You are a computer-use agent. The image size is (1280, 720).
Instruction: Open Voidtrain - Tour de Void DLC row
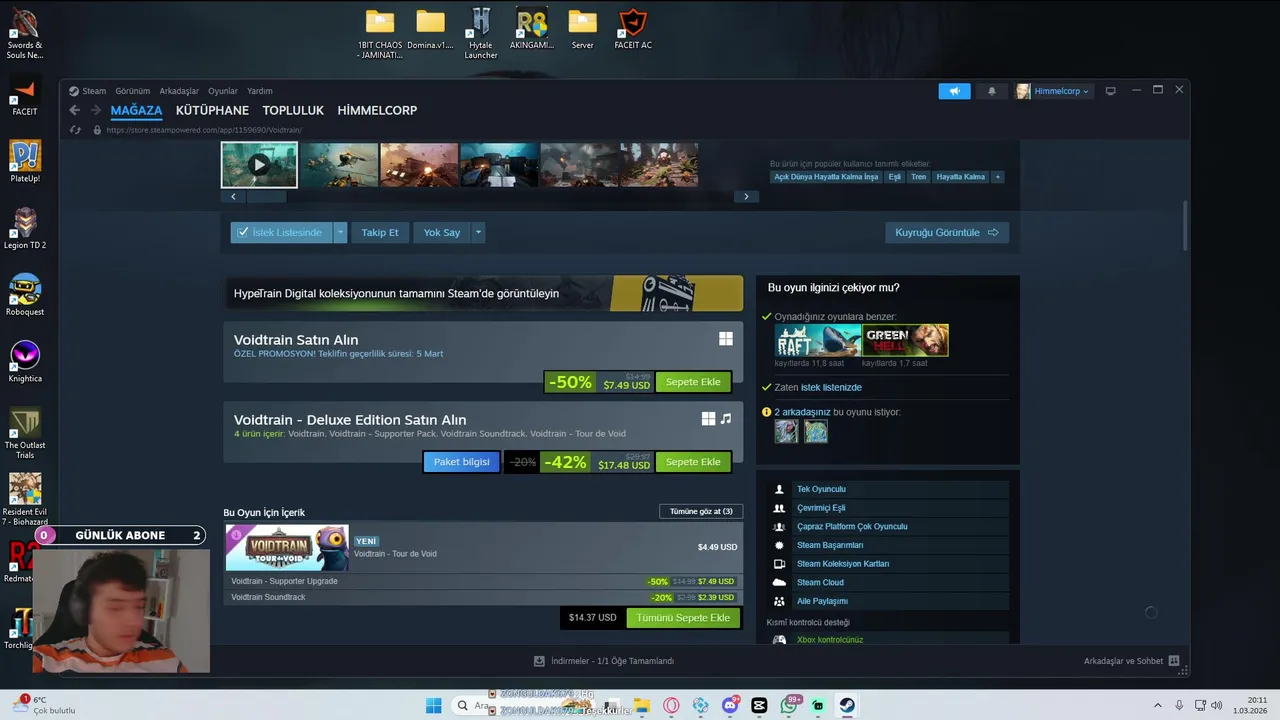pos(483,547)
